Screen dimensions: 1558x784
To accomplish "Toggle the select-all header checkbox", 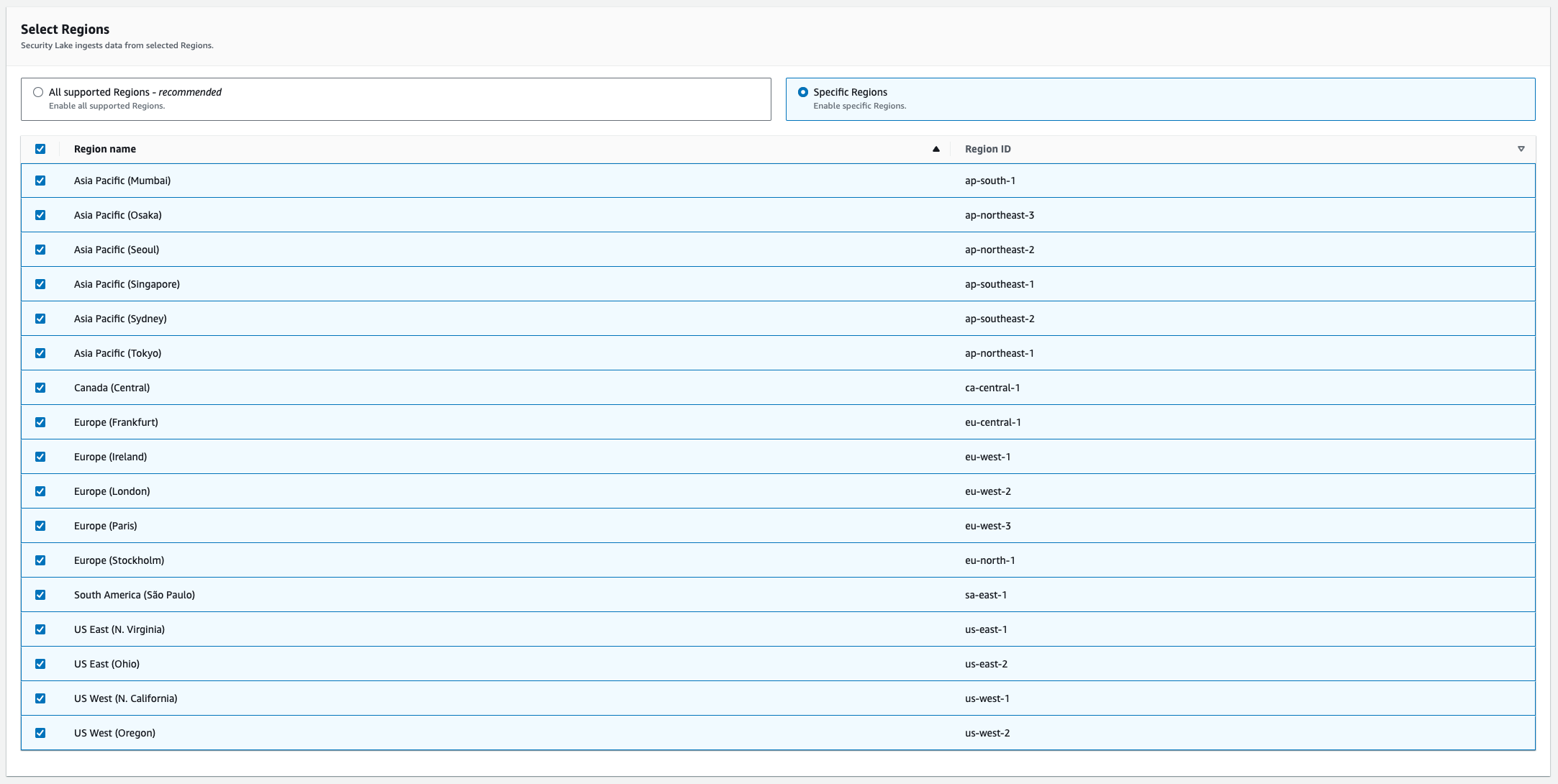I will tap(40, 149).
